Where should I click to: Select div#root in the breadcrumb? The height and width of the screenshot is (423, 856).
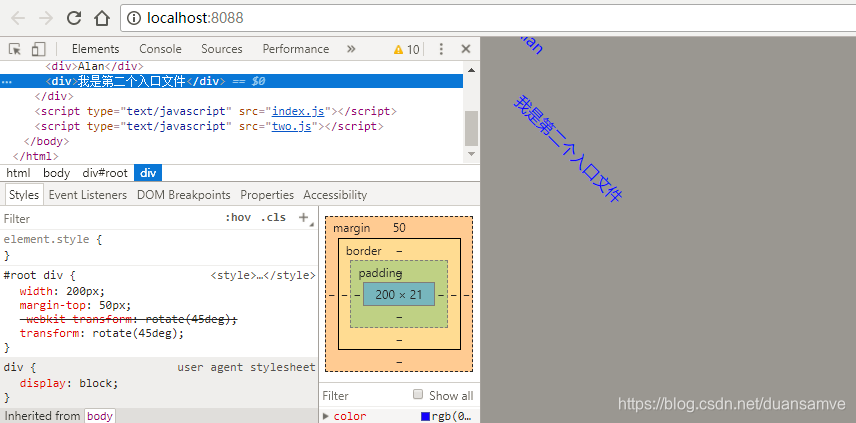click(x=105, y=173)
